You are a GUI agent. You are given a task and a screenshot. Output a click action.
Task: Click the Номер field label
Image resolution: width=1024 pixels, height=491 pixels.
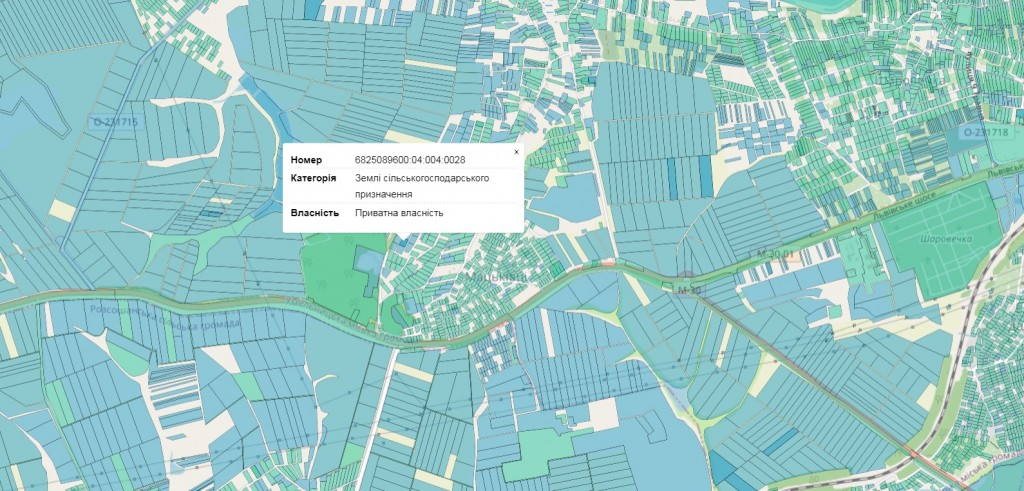pos(306,160)
